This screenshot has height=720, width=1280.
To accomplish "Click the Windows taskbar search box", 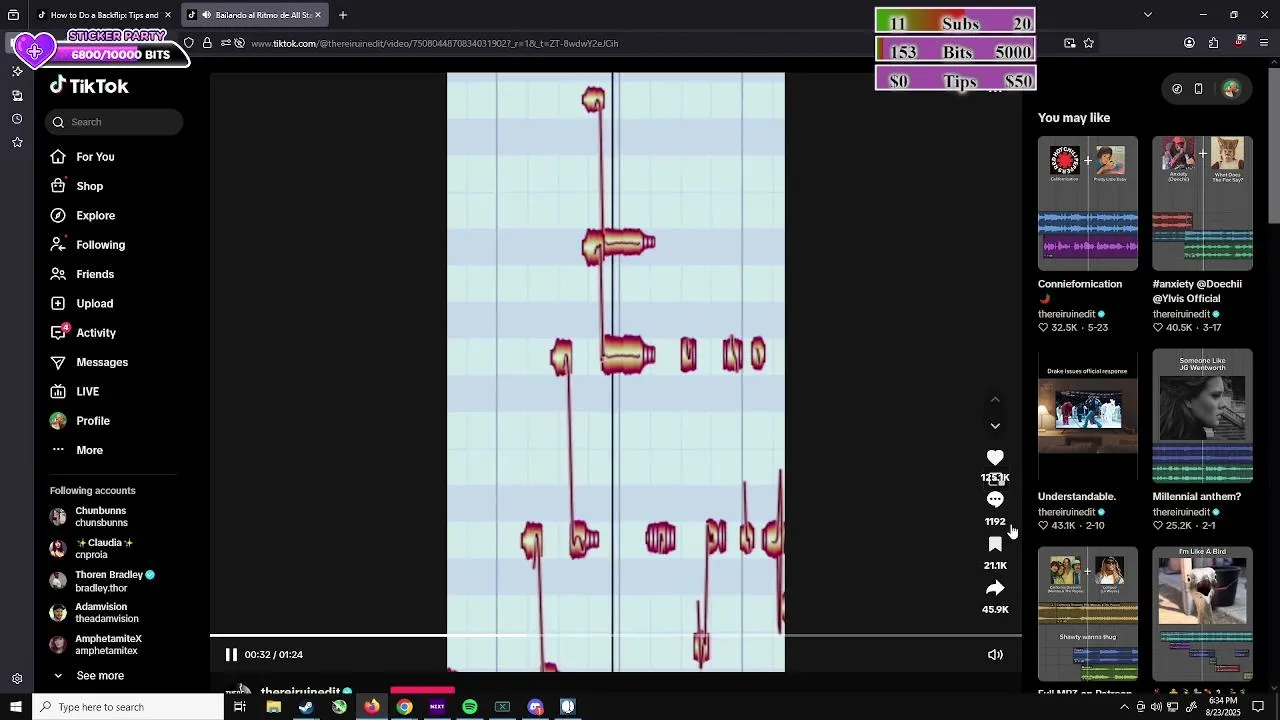I will coord(128,707).
